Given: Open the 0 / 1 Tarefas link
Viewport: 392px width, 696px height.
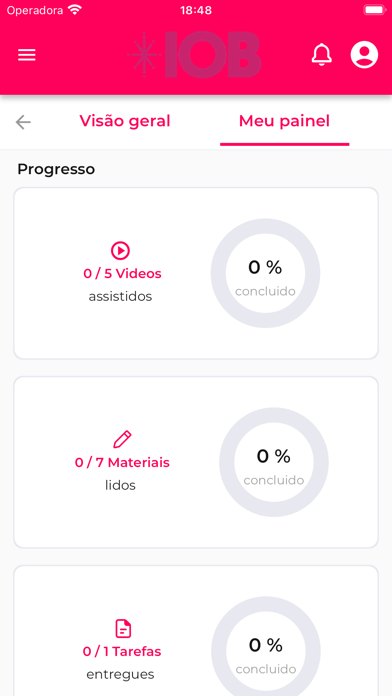Looking at the screenshot, I should [x=122, y=652].
